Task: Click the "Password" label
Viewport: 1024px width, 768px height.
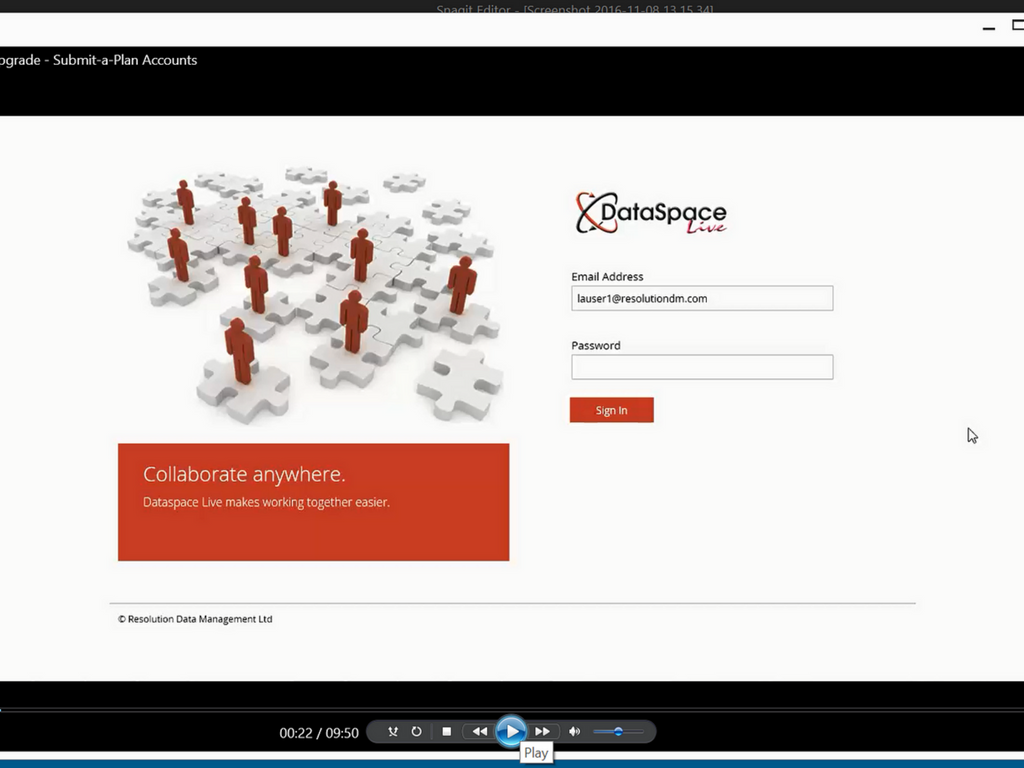Action: pos(596,345)
